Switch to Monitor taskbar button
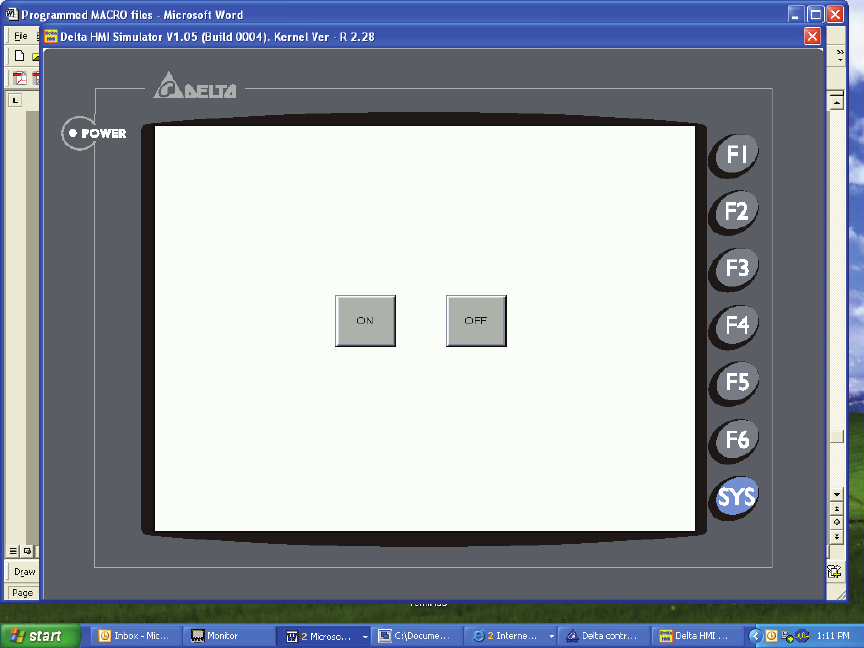The height and width of the screenshot is (648, 864). [x=230, y=636]
